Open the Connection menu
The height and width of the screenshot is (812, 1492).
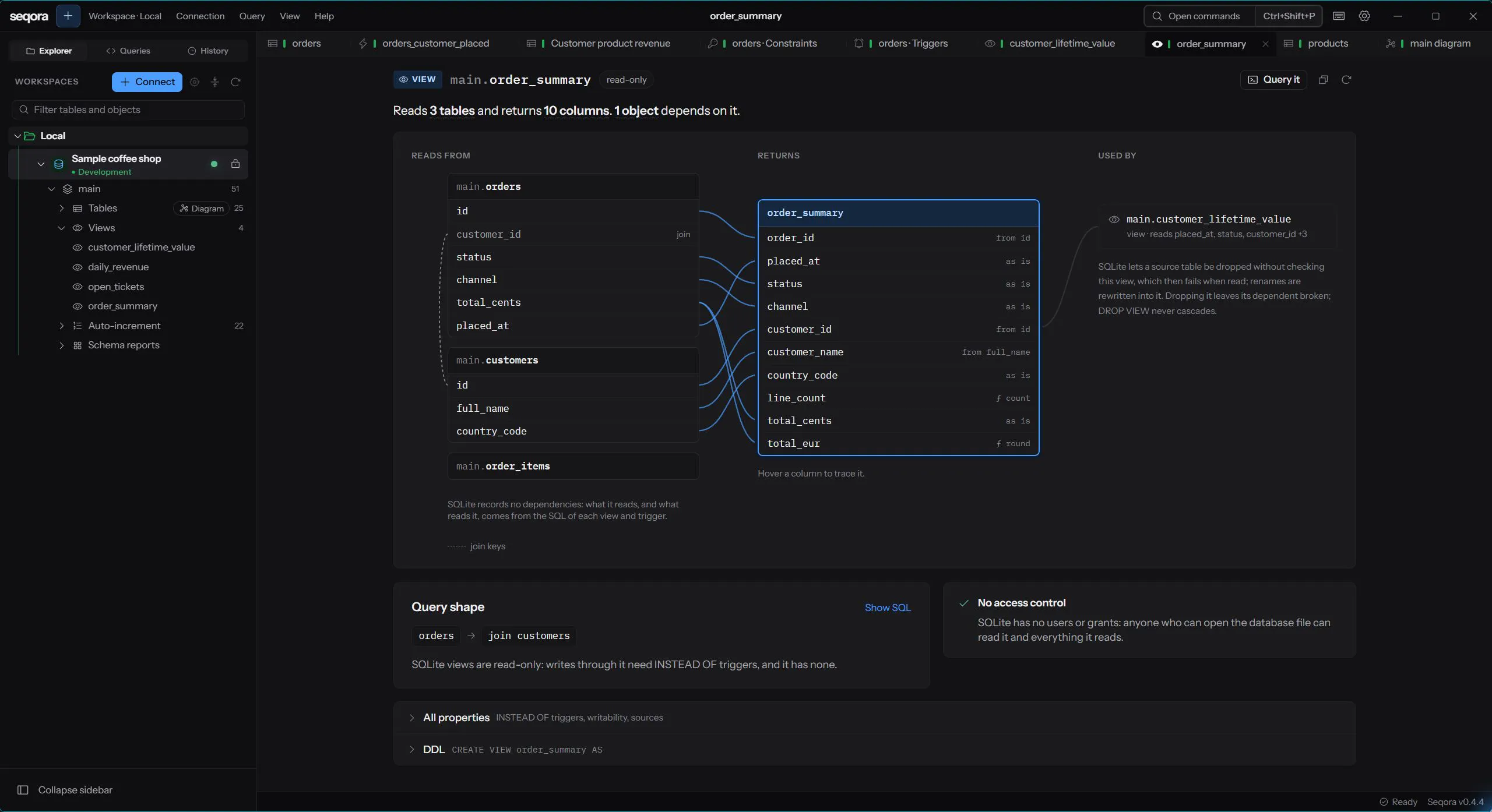tap(200, 16)
